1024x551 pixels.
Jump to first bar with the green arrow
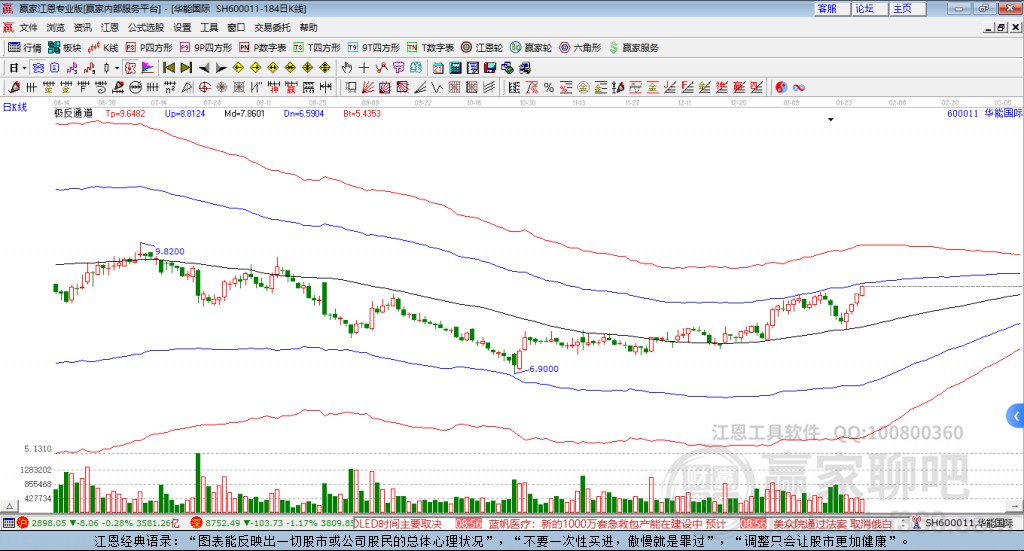pos(168,68)
